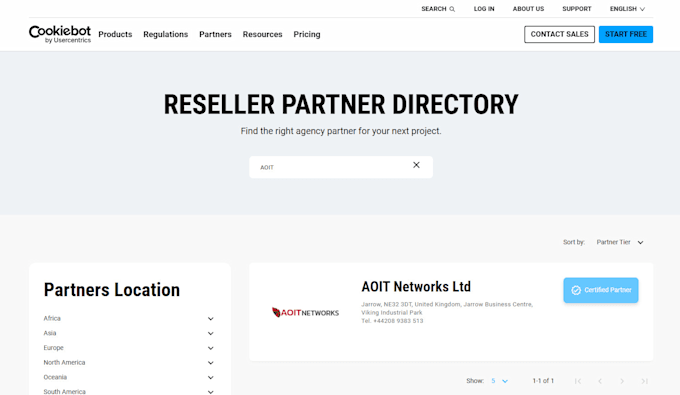The width and height of the screenshot is (680, 395).
Task: Clear the AOIT search with the X icon
Action: [x=416, y=165]
